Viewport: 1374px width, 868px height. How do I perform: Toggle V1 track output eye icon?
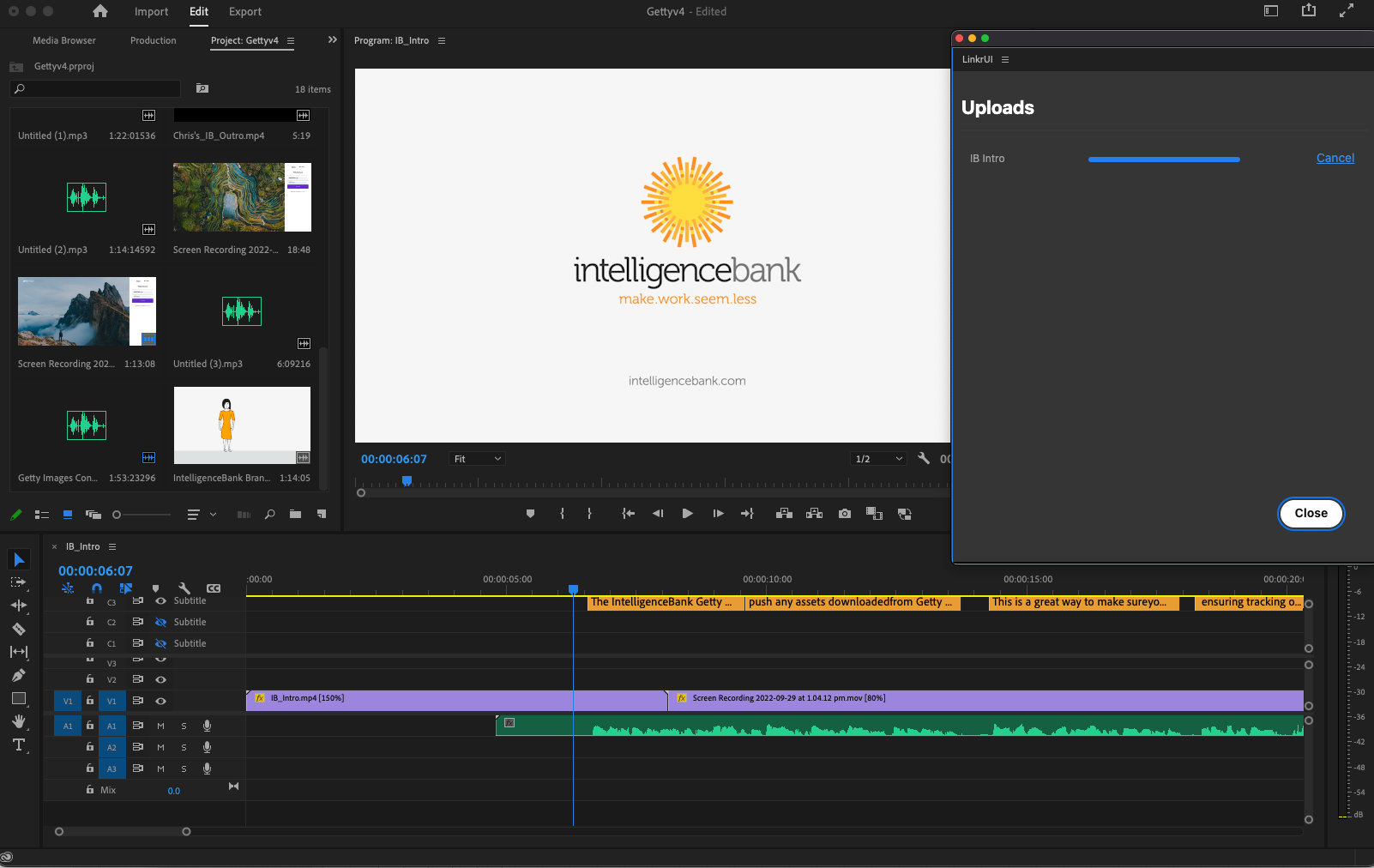click(x=160, y=701)
